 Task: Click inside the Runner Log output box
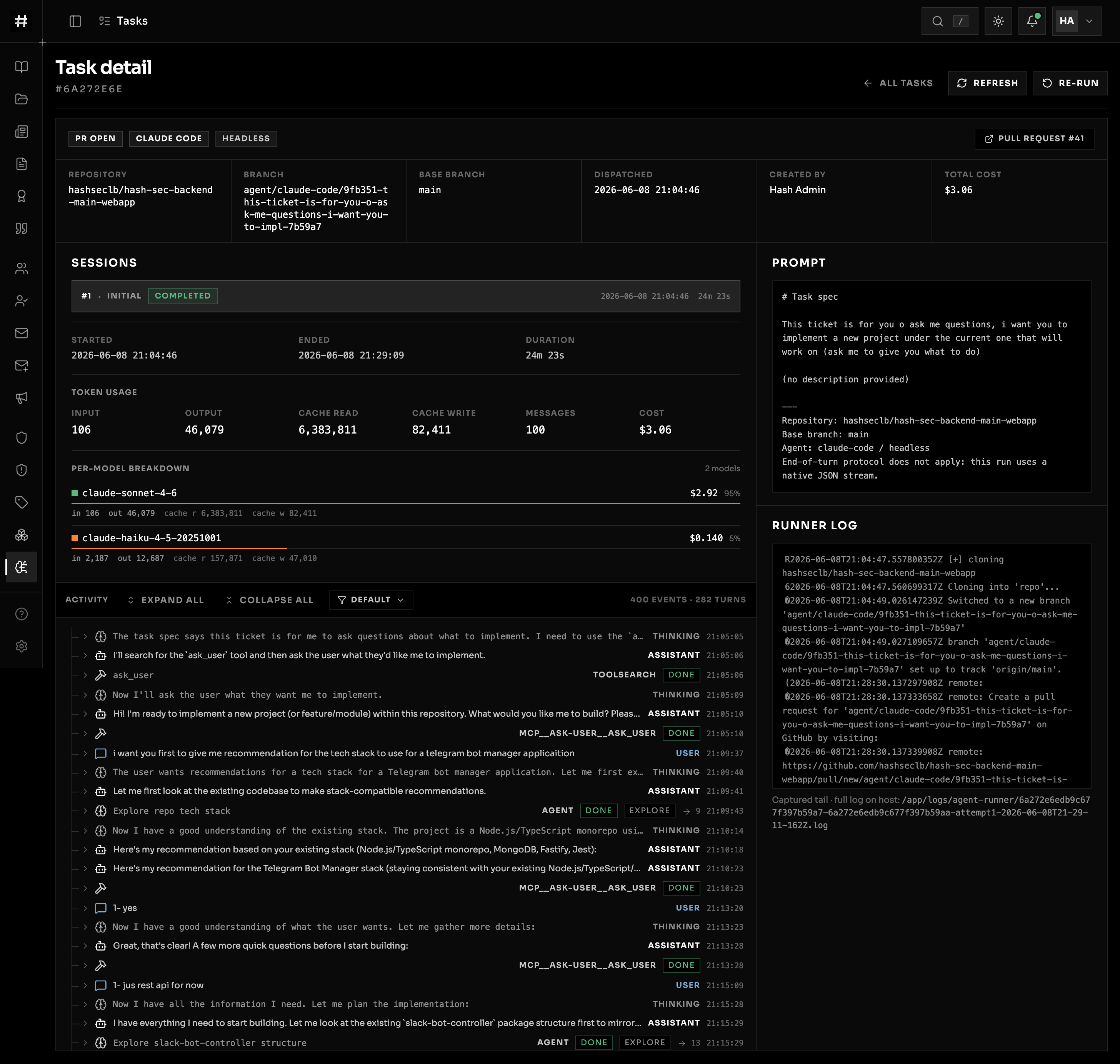coord(931,666)
